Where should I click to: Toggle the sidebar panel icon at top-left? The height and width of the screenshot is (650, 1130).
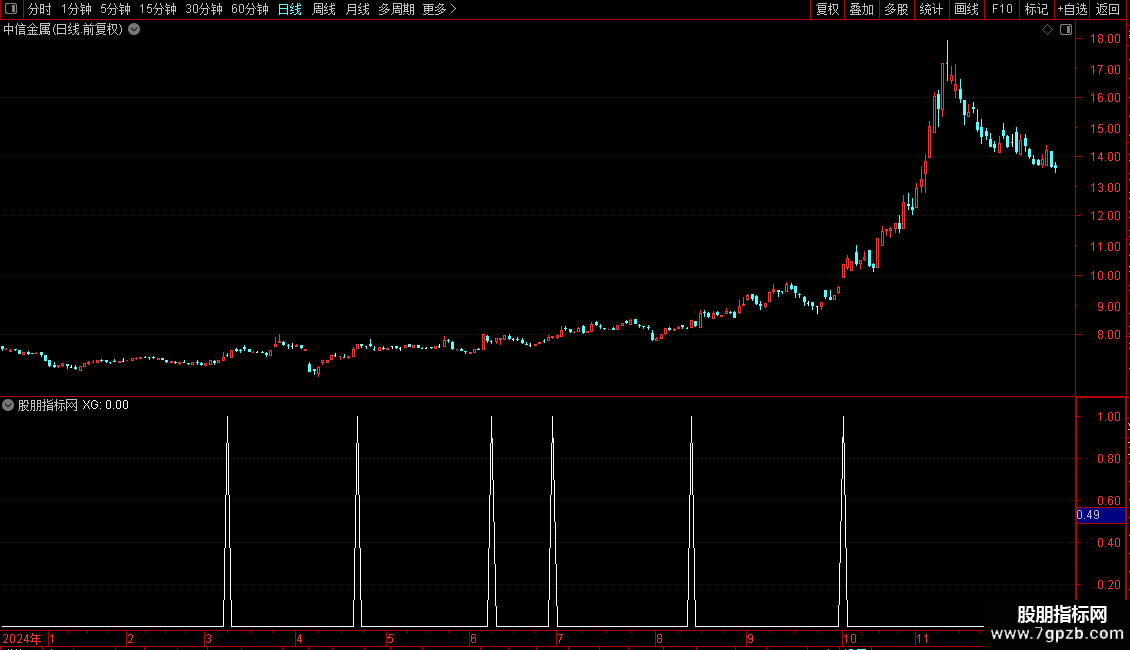coord(11,9)
